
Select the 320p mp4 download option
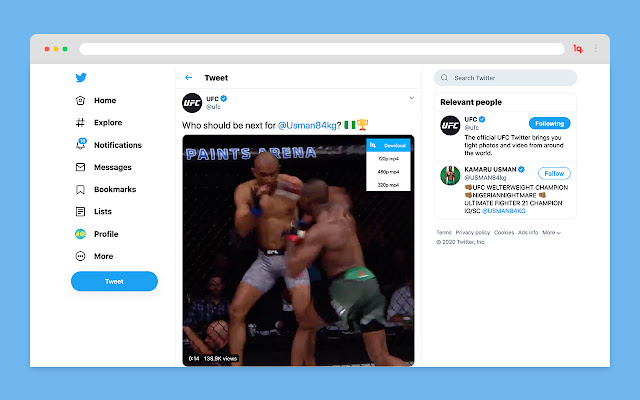(388, 185)
